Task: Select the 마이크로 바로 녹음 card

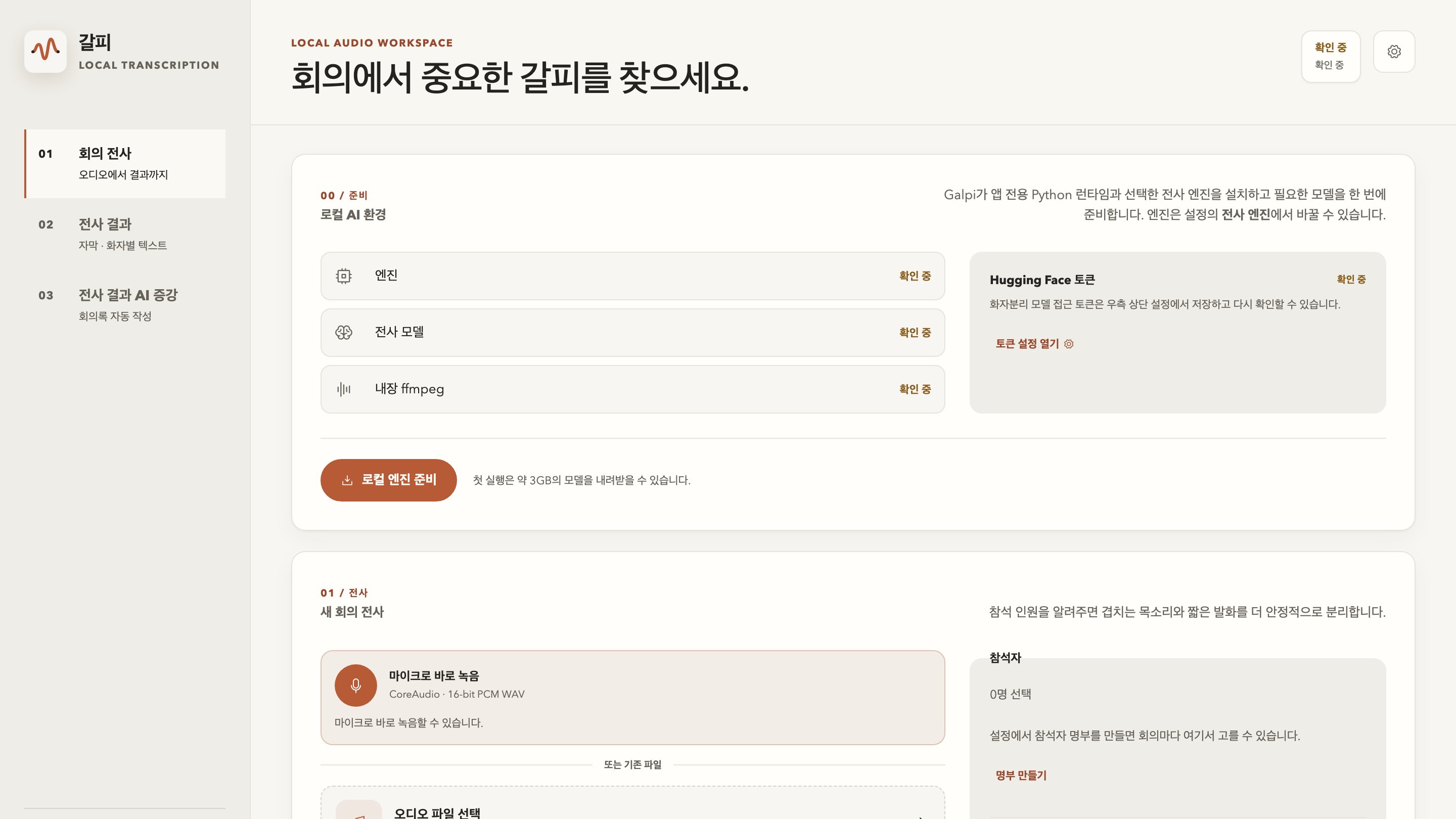Action: 632,698
